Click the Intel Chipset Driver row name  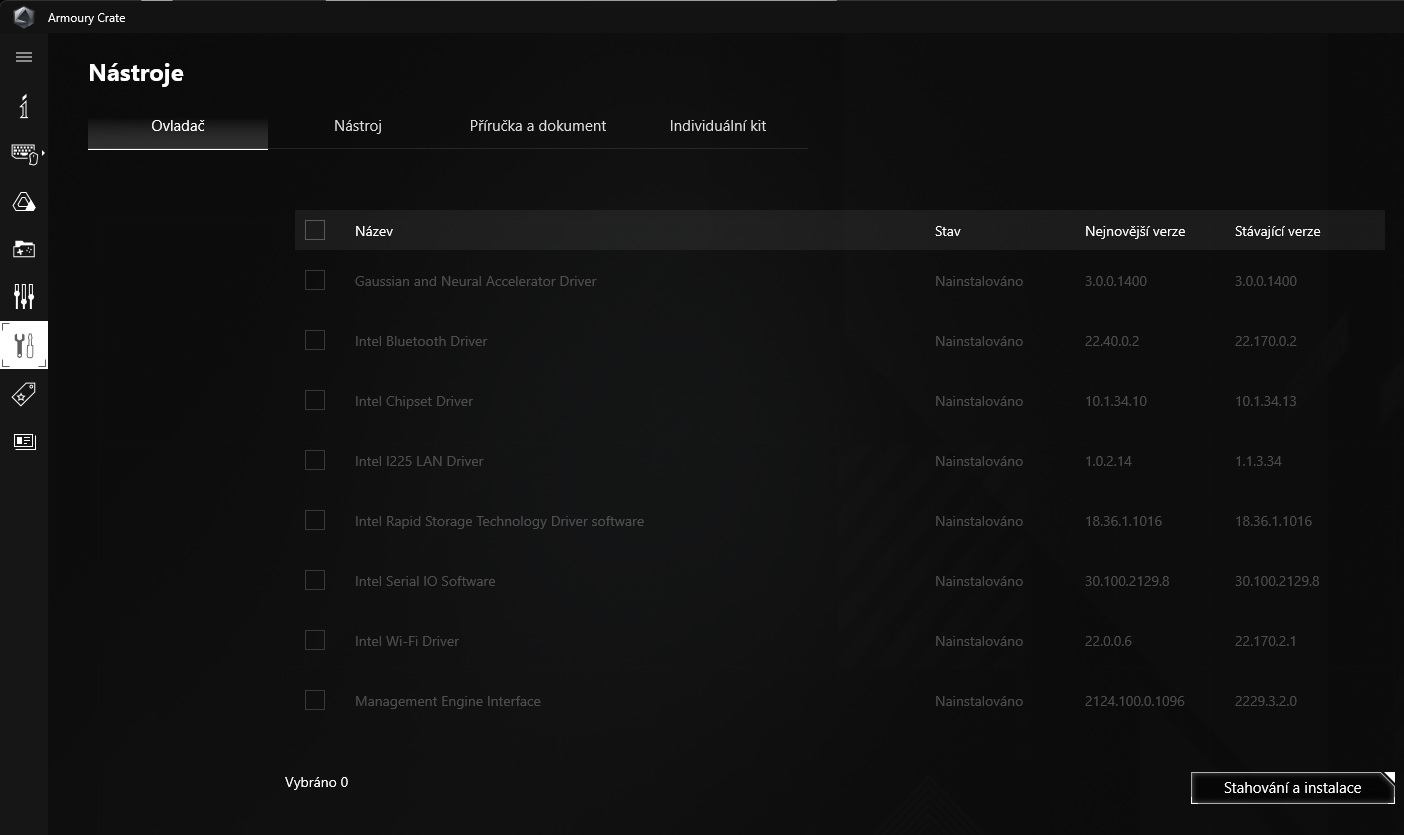[414, 401]
